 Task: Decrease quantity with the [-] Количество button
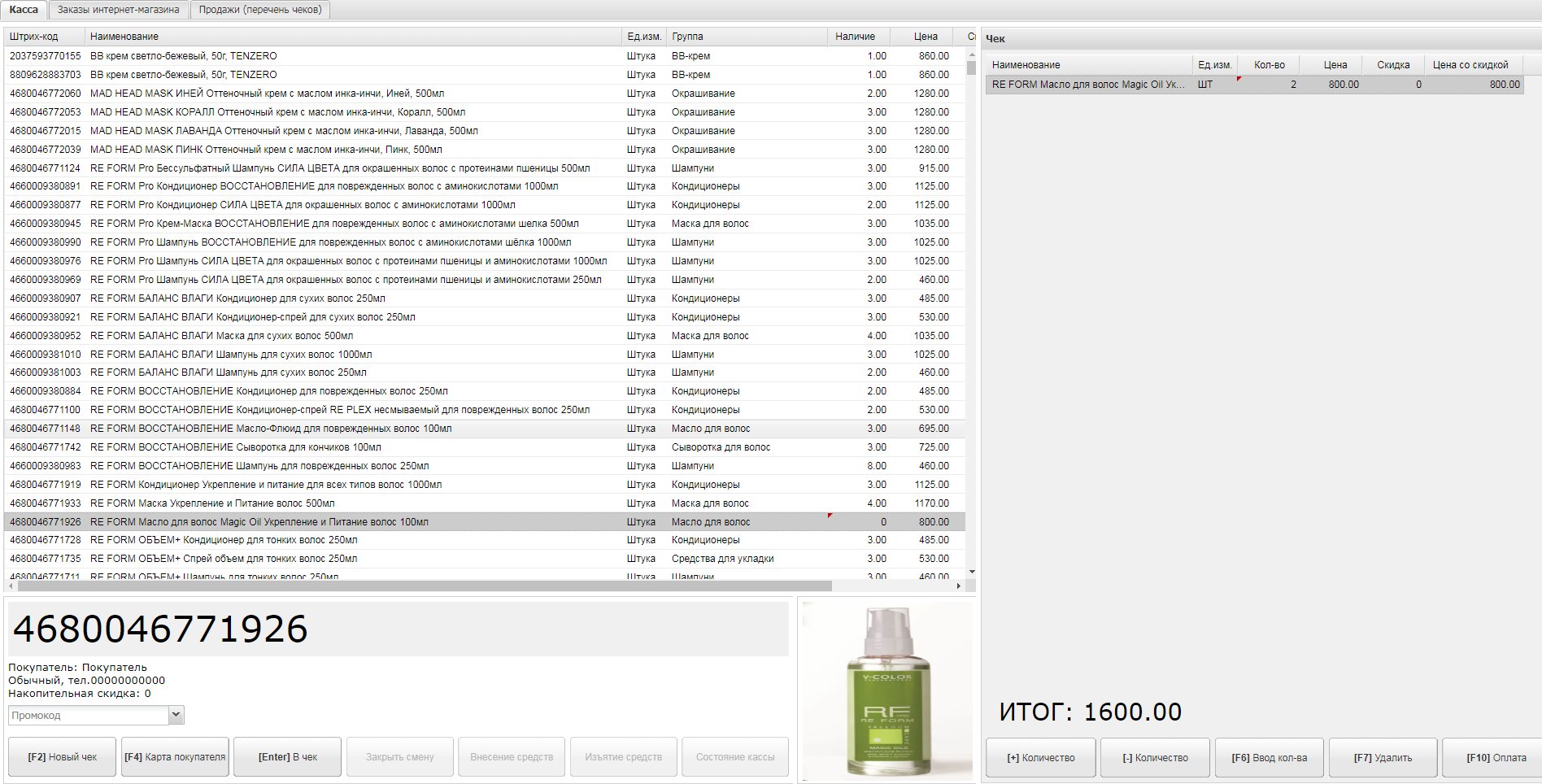(1156, 758)
